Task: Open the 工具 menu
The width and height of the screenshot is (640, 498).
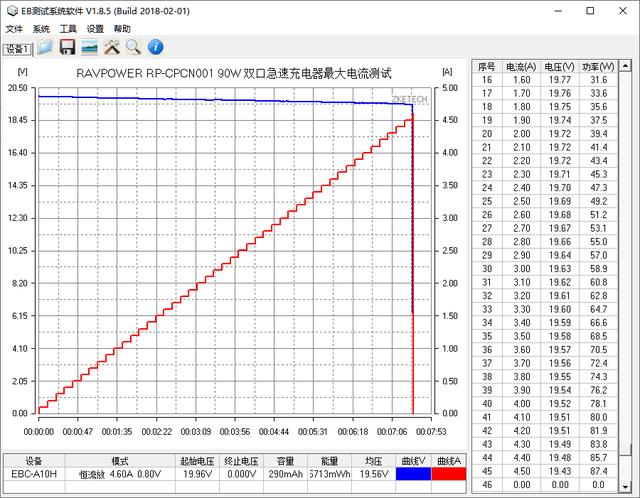Action: (68, 29)
